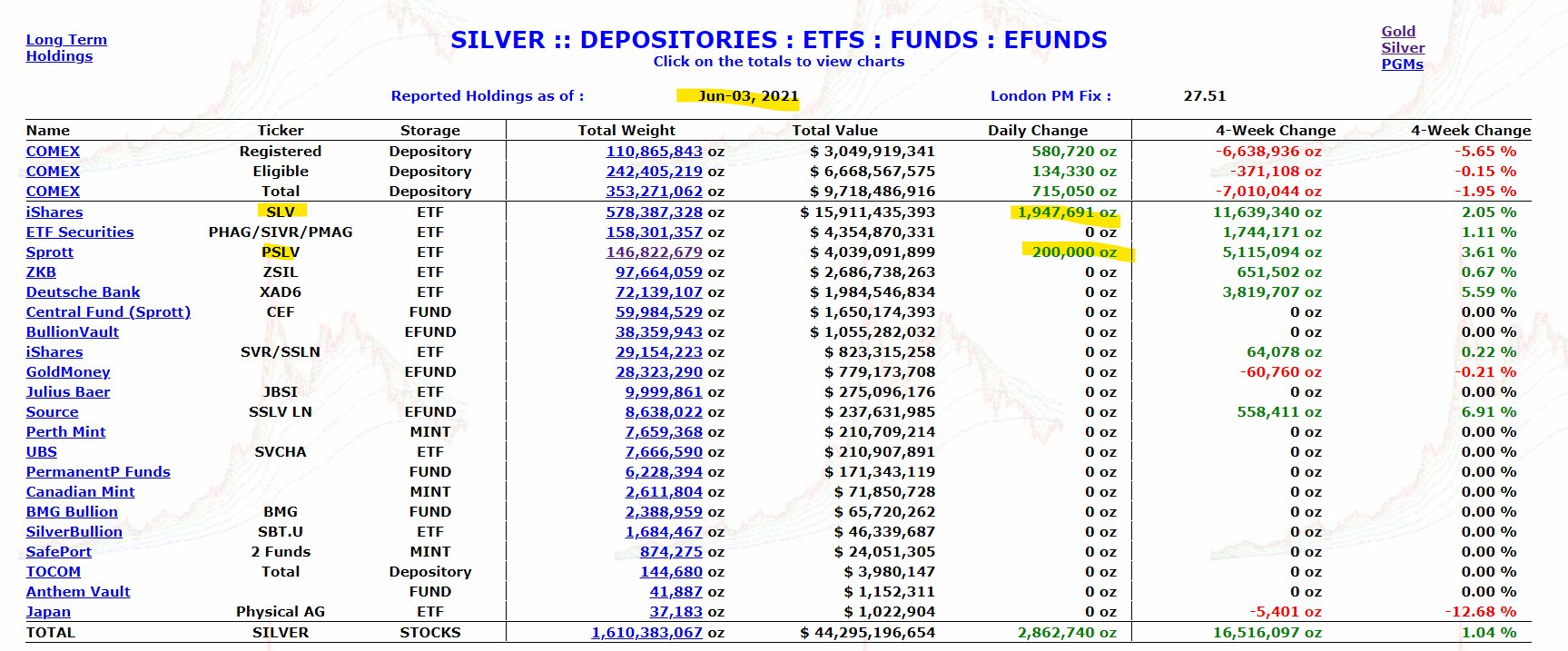View chart for 353,271,062 oz total
This screenshot has height=651, width=1568.
[655, 192]
